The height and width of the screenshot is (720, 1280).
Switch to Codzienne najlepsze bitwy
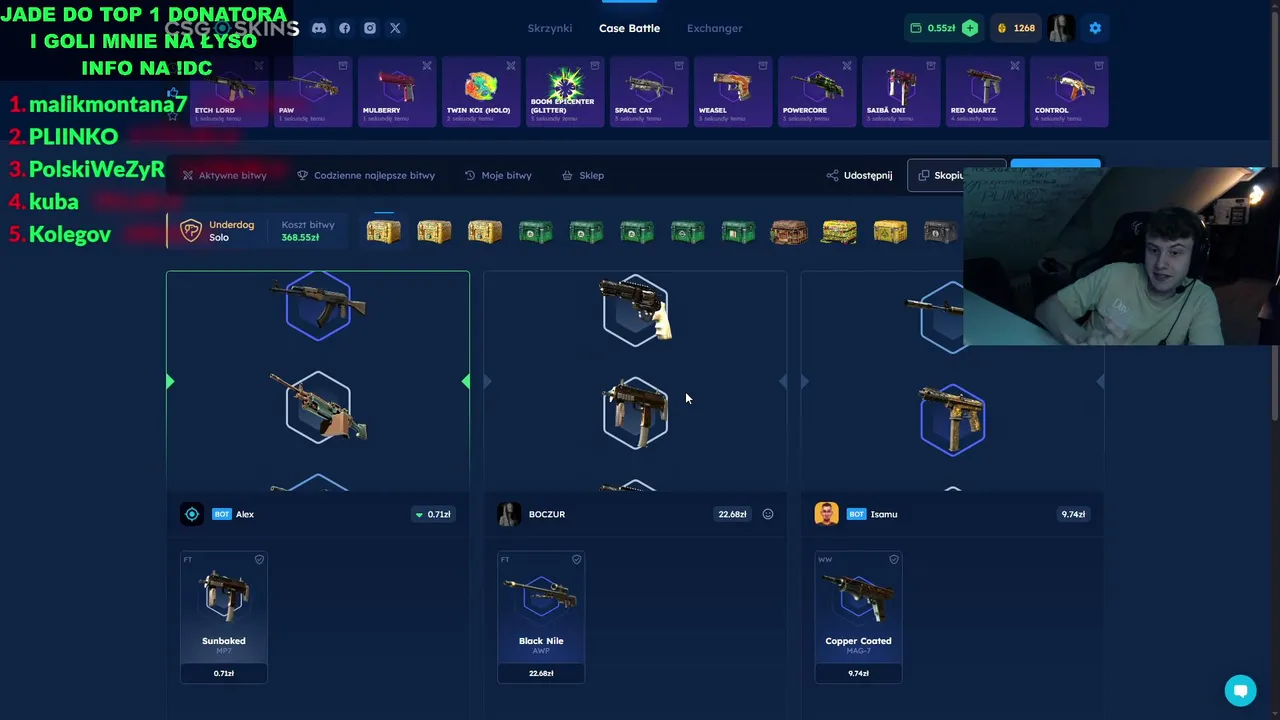click(x=366, y=175)
